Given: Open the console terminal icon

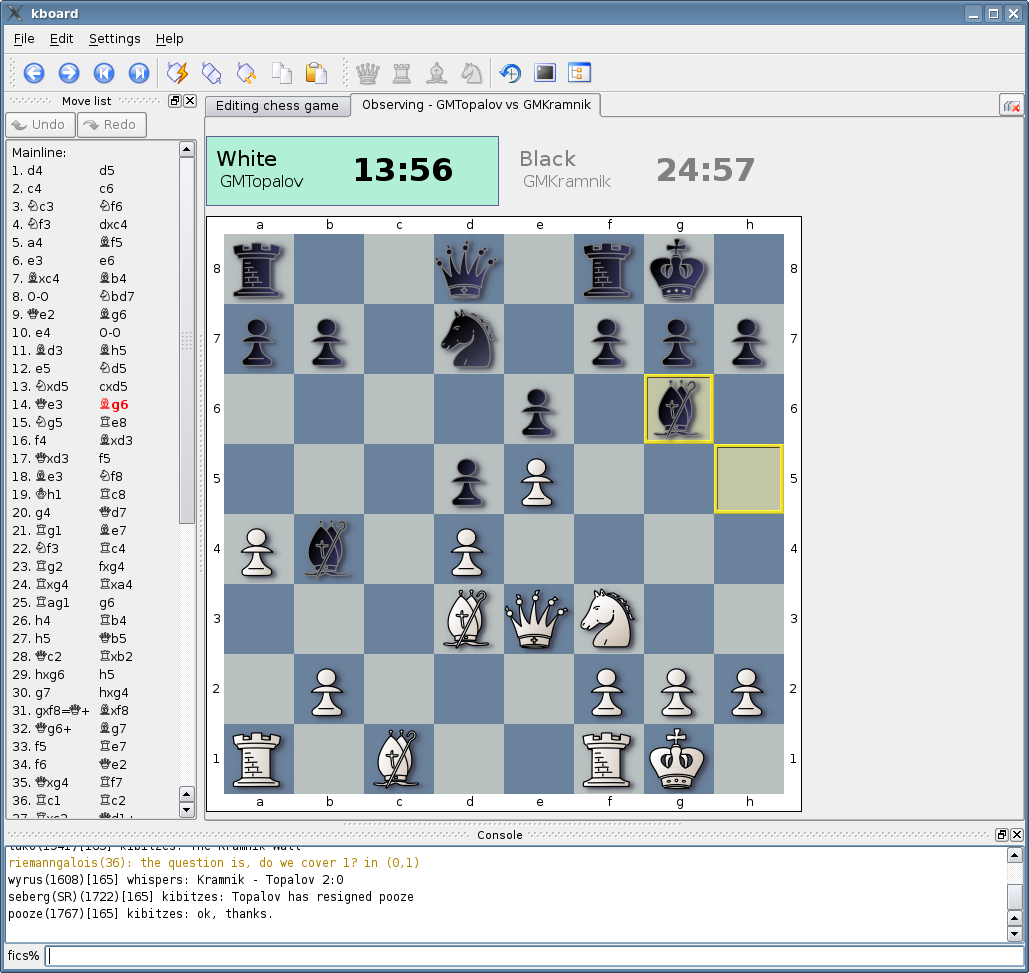Looking at the screenshot, I should 545,73.
